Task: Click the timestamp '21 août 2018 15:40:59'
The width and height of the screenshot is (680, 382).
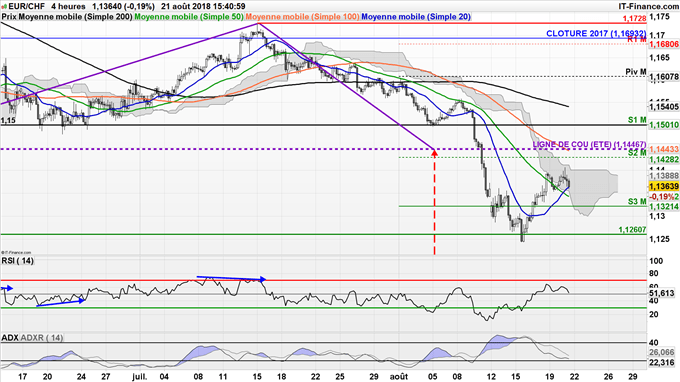Action: click(x=203, y=7)
